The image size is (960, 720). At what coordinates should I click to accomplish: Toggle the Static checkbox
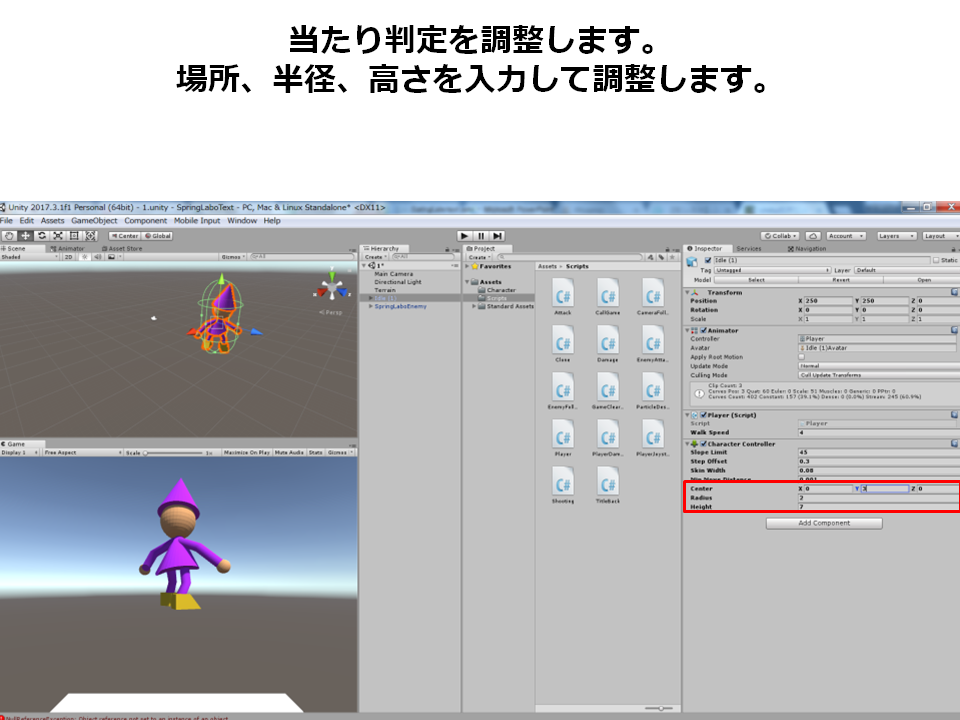[x=936, y=261]
